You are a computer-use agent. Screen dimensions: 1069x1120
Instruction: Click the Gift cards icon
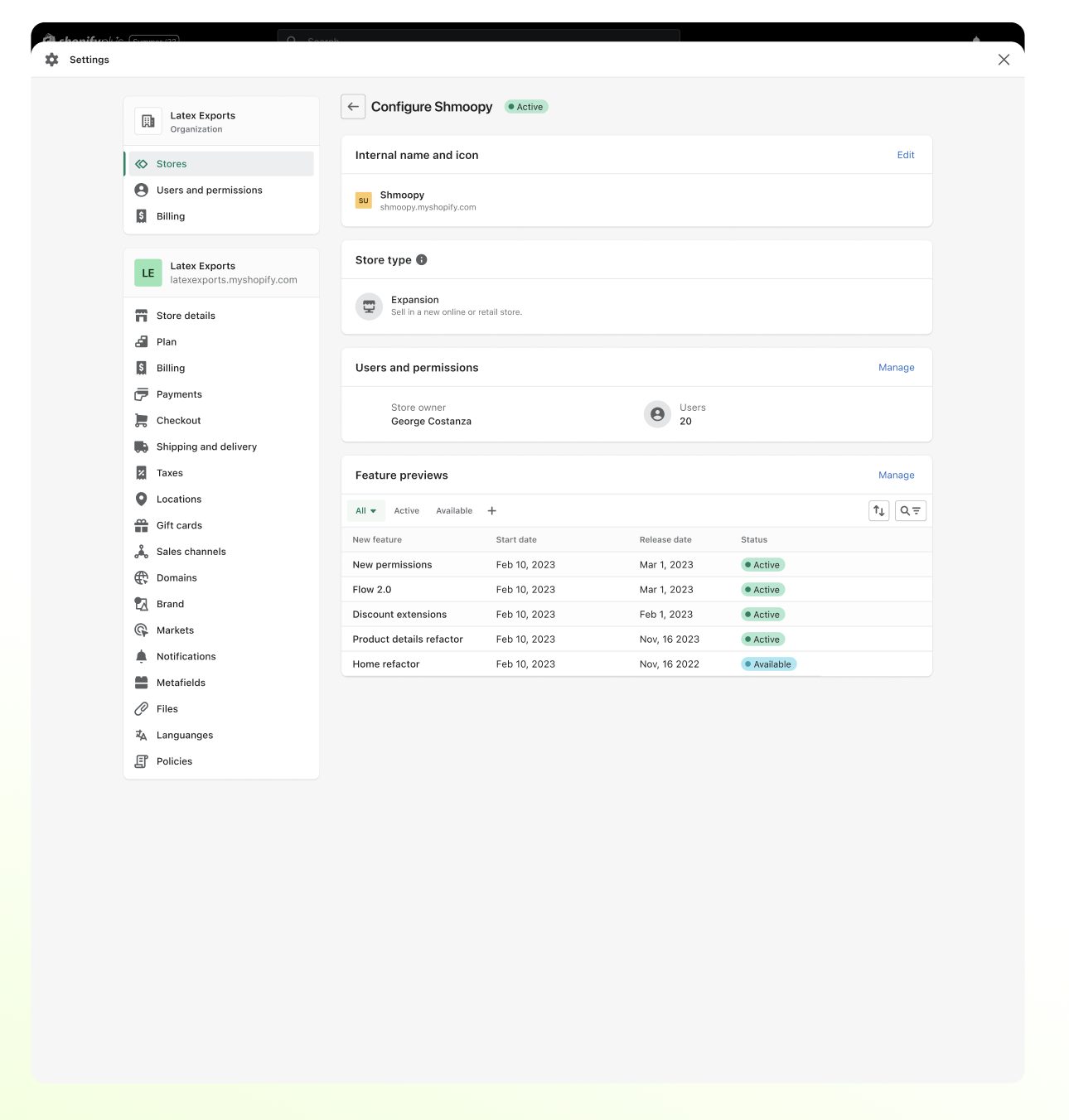pyautogui.click(x=142, y=525)
